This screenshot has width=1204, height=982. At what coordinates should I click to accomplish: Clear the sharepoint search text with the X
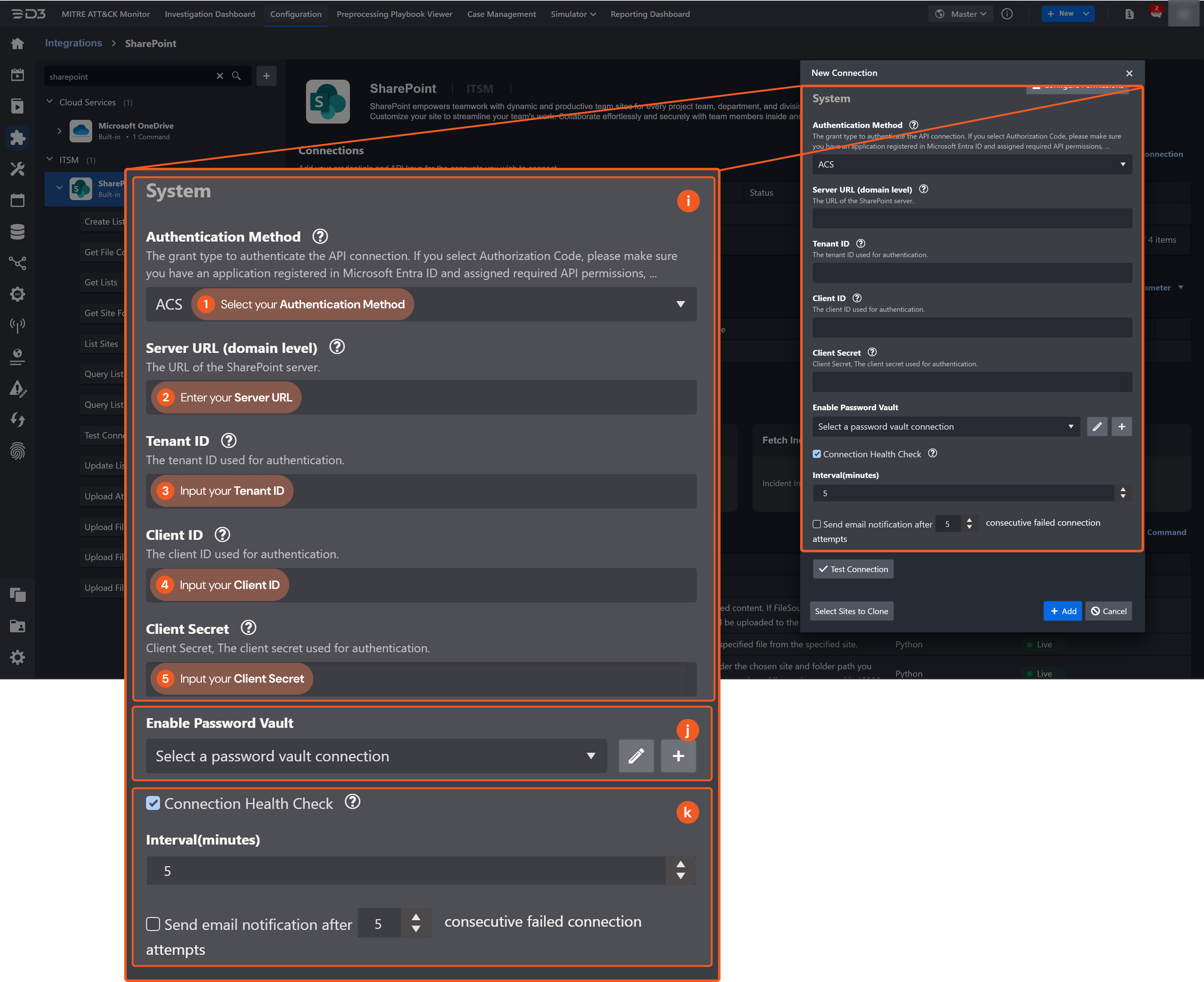pos(220,76)
